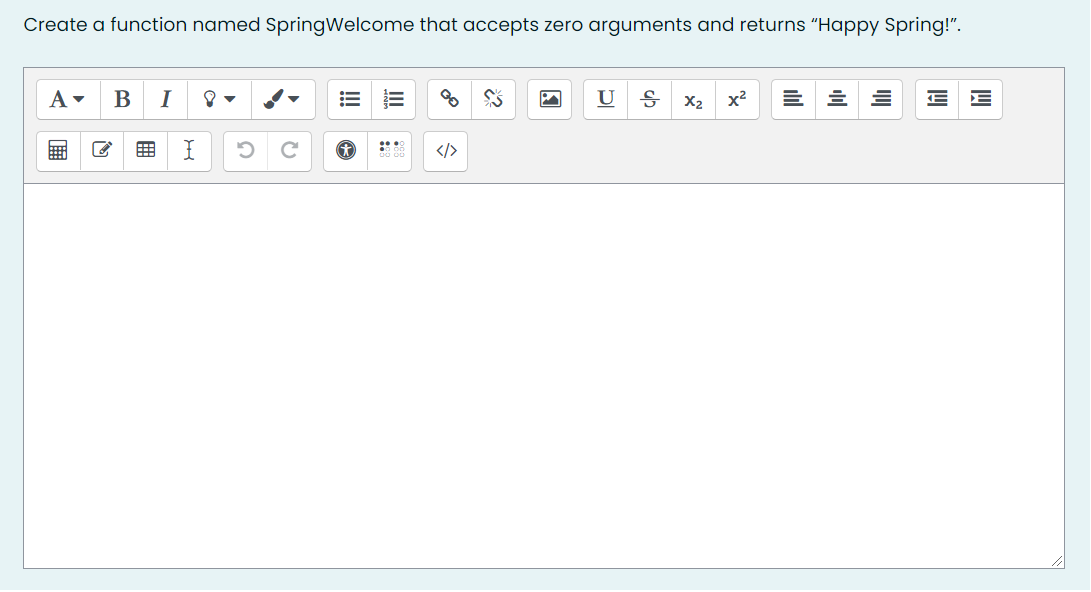Open the HTML code view

click(x=445, y=151)
